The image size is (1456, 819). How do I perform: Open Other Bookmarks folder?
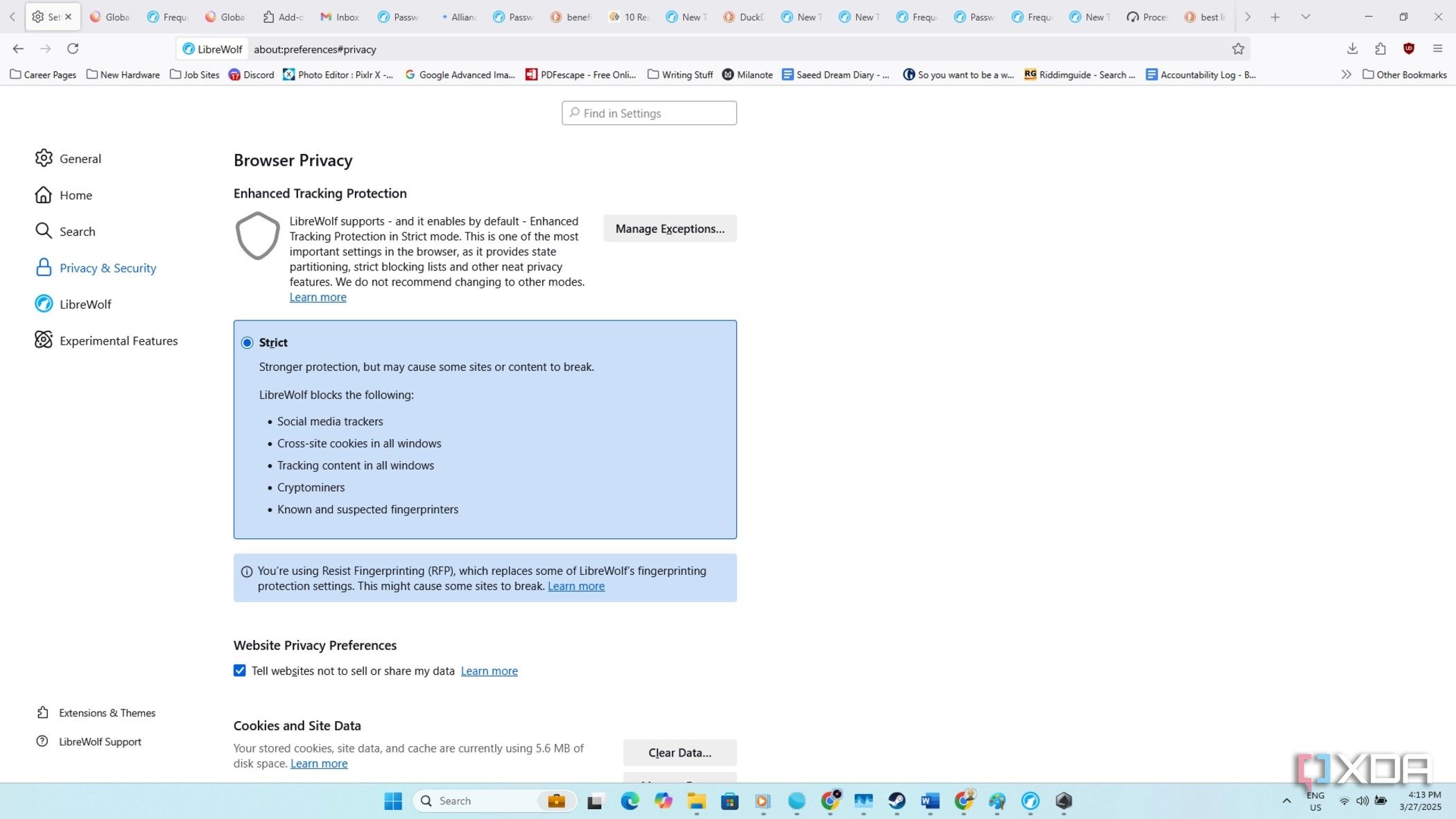coord(1405,74)
